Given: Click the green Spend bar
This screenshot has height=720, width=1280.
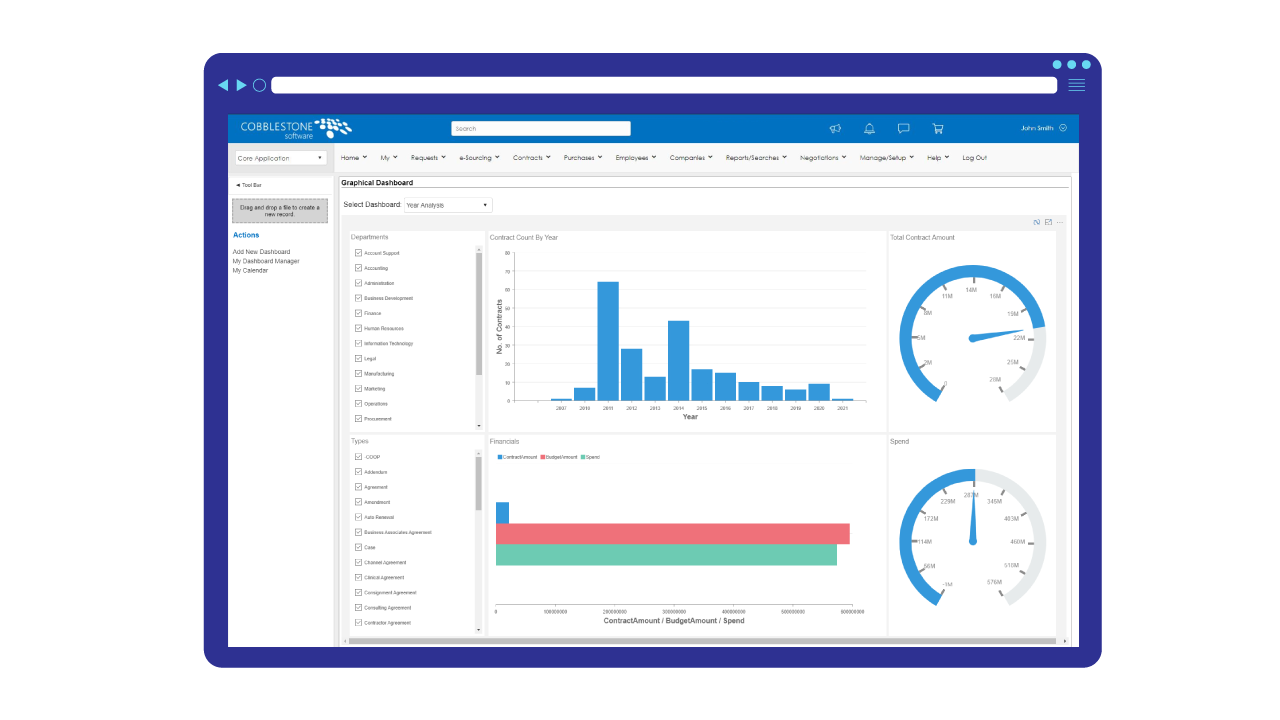Looking at the screenshot, I should [x=666, y=555].
